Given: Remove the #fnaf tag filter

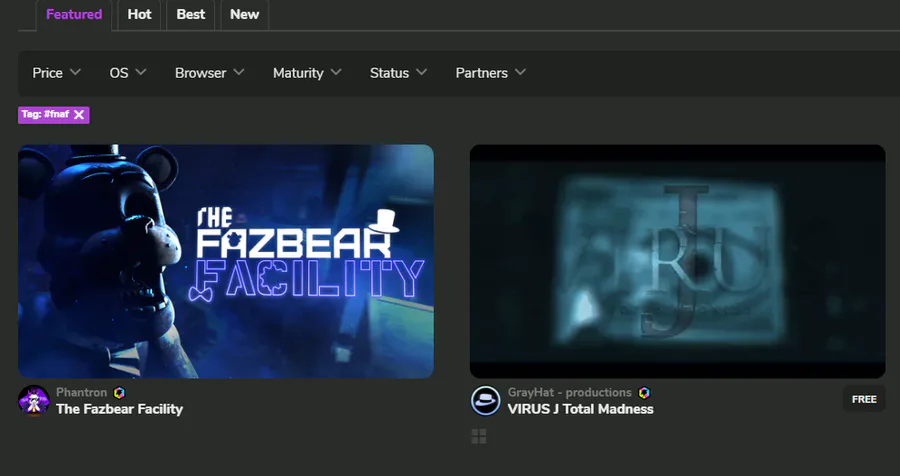Looking at the screenshot, I should click(79, 115).
